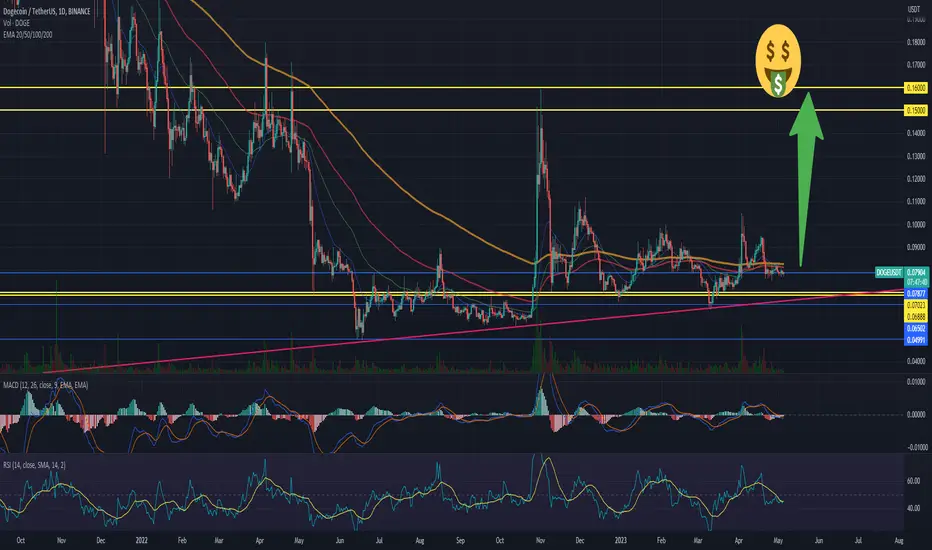Click the 0.17000 price axis tick

pyautogui.click(x=916, y=65)
